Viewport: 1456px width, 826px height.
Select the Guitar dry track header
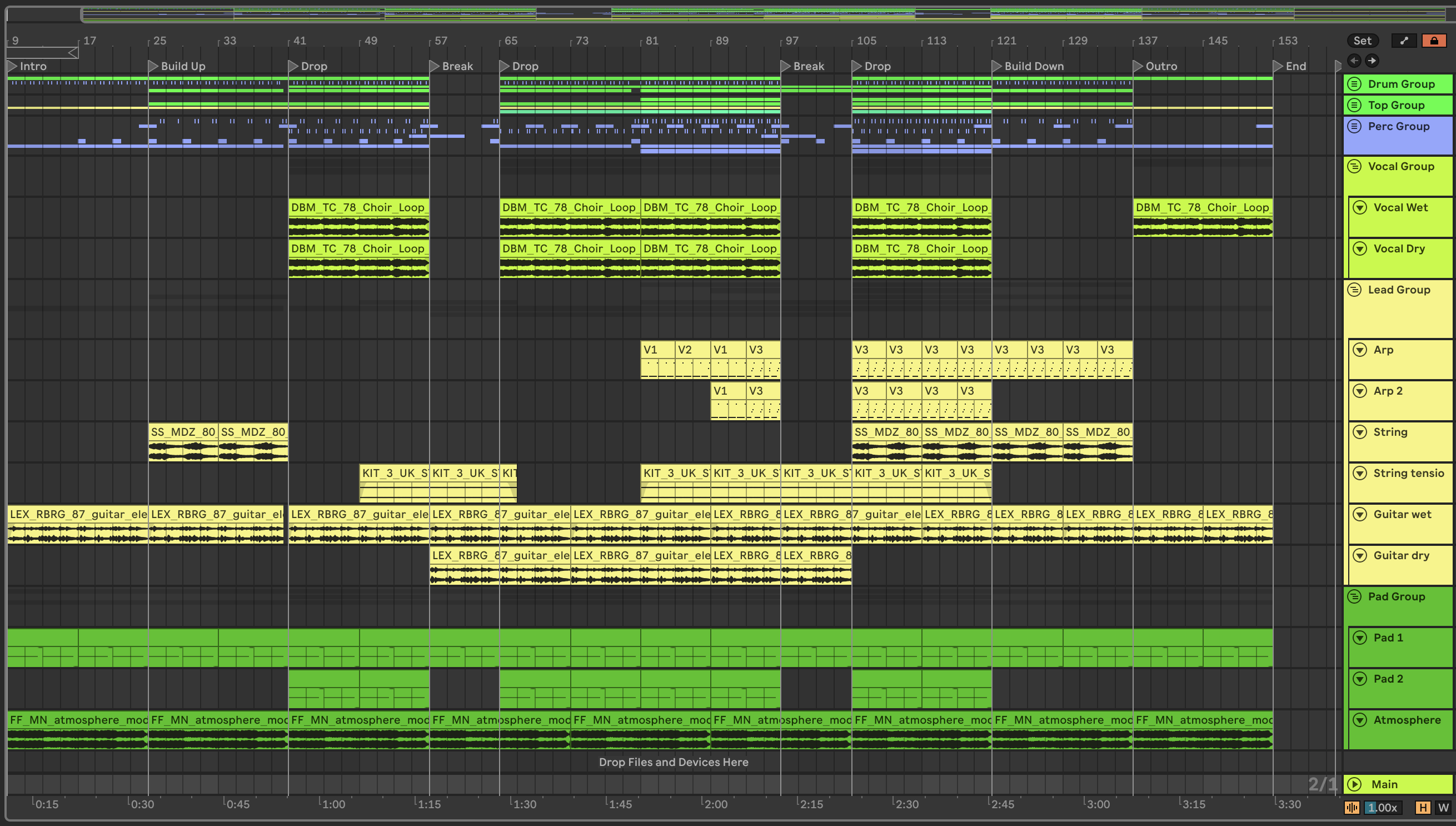[x=1400, y=565]
